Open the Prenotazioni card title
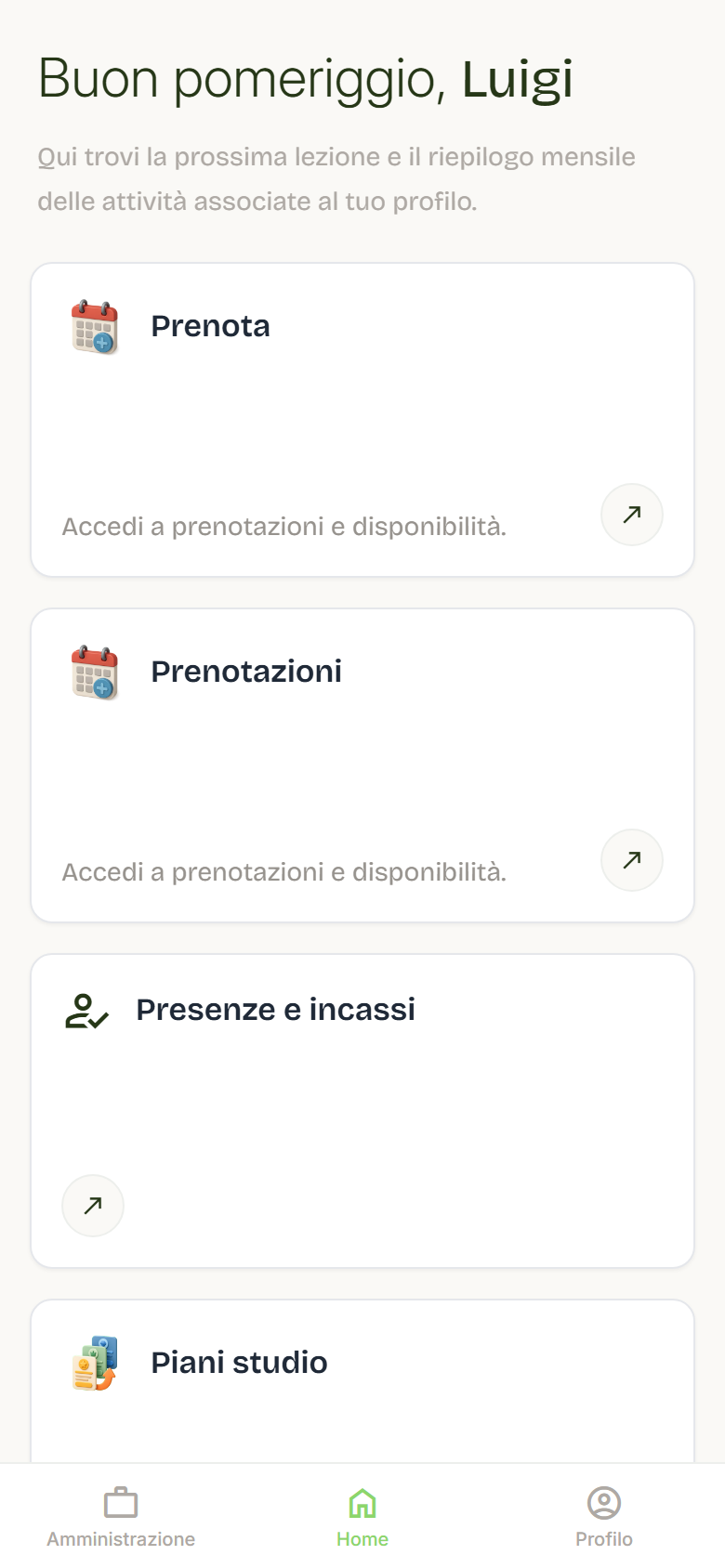The width and height of the screenshot is (725, 1568). click(x=246, y=672)
